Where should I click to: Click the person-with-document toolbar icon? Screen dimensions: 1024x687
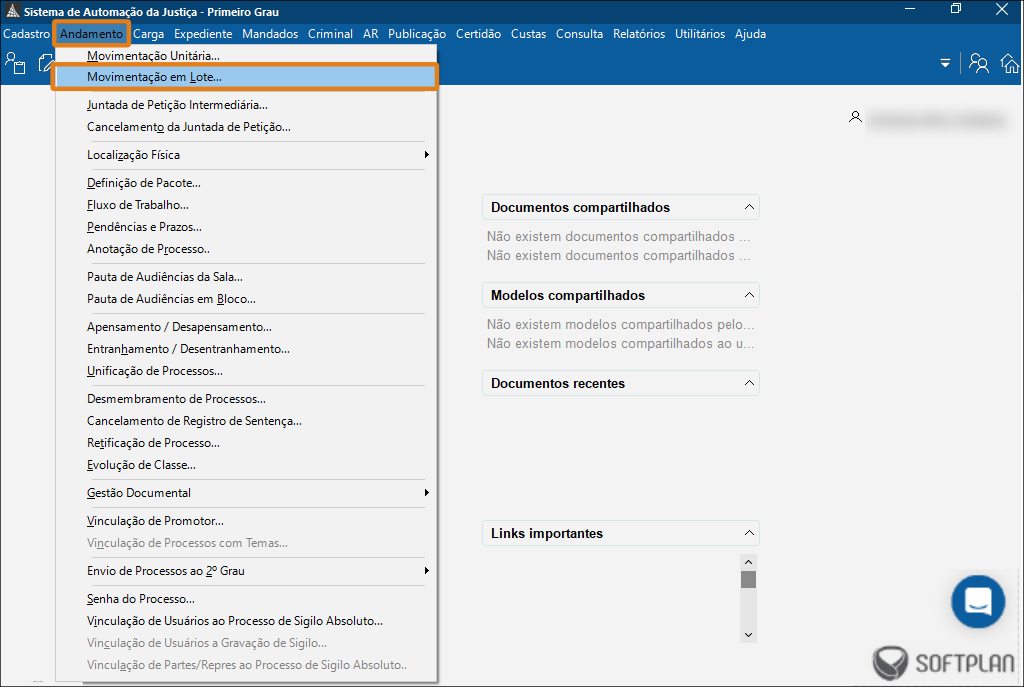pos(15,63)
